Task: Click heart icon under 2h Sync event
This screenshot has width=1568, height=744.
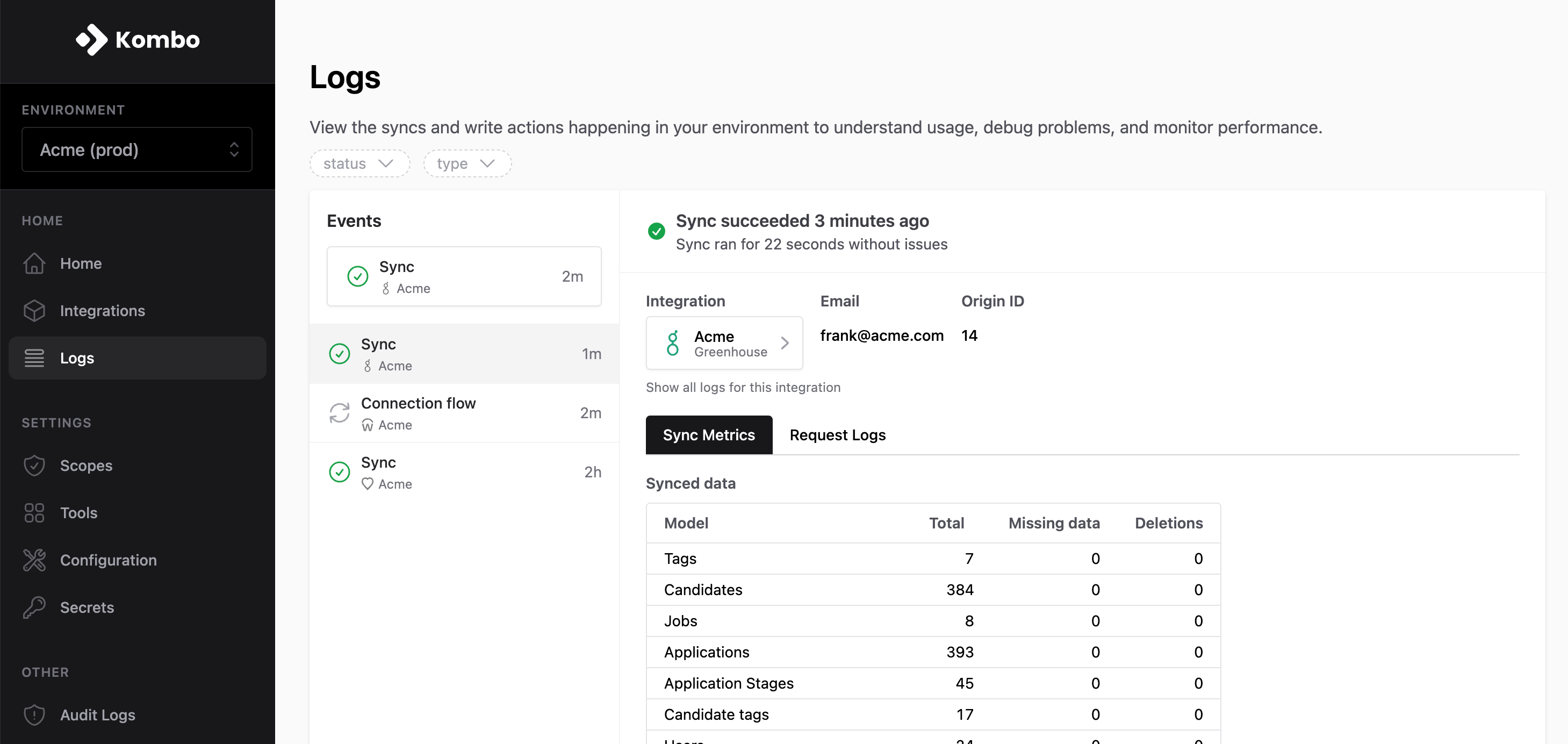Action: tap(367, 484)
